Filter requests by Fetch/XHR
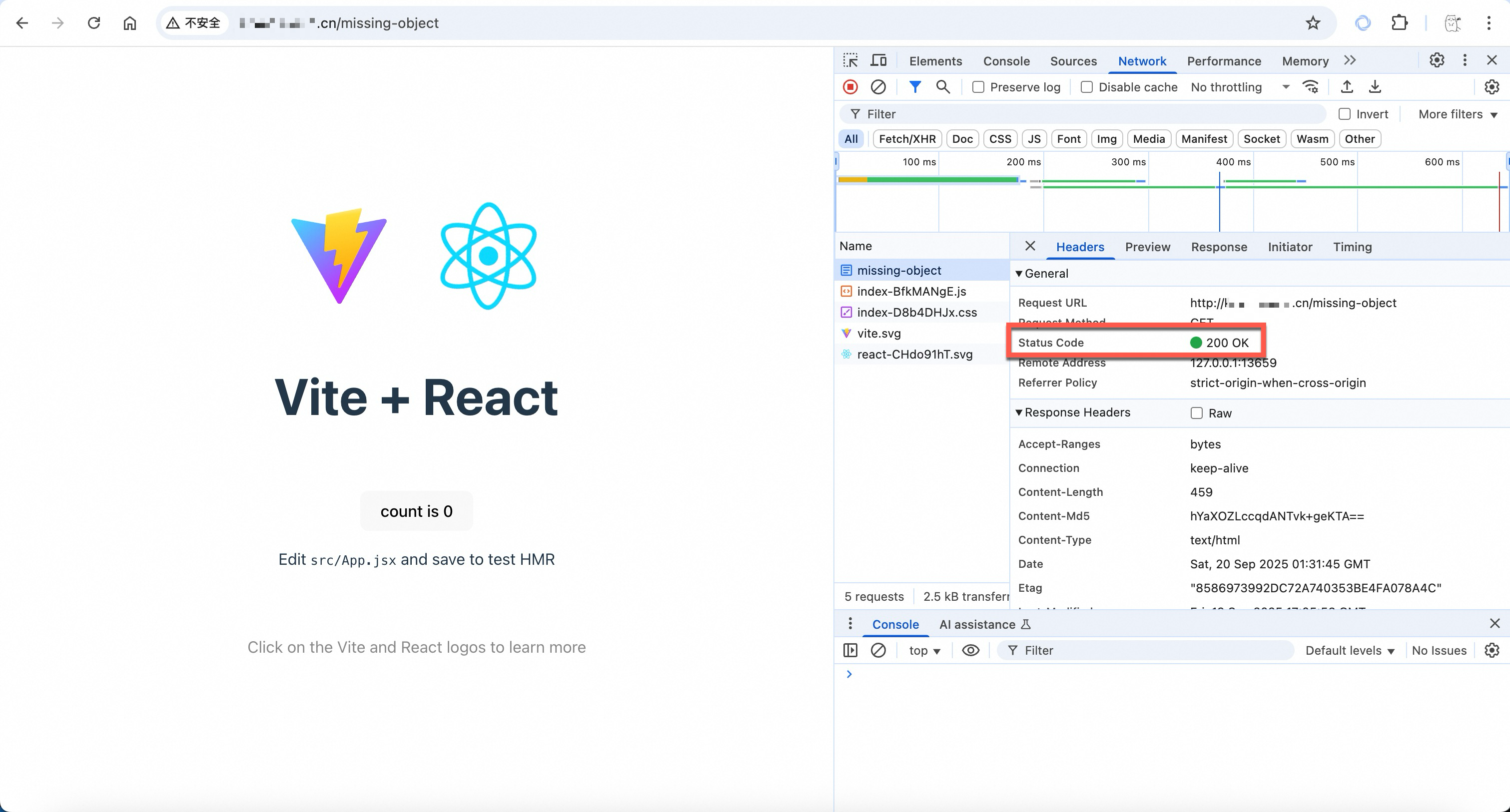Image resolution: width=1510 pixels, height=812 pixels. click(x=907, y=139)
